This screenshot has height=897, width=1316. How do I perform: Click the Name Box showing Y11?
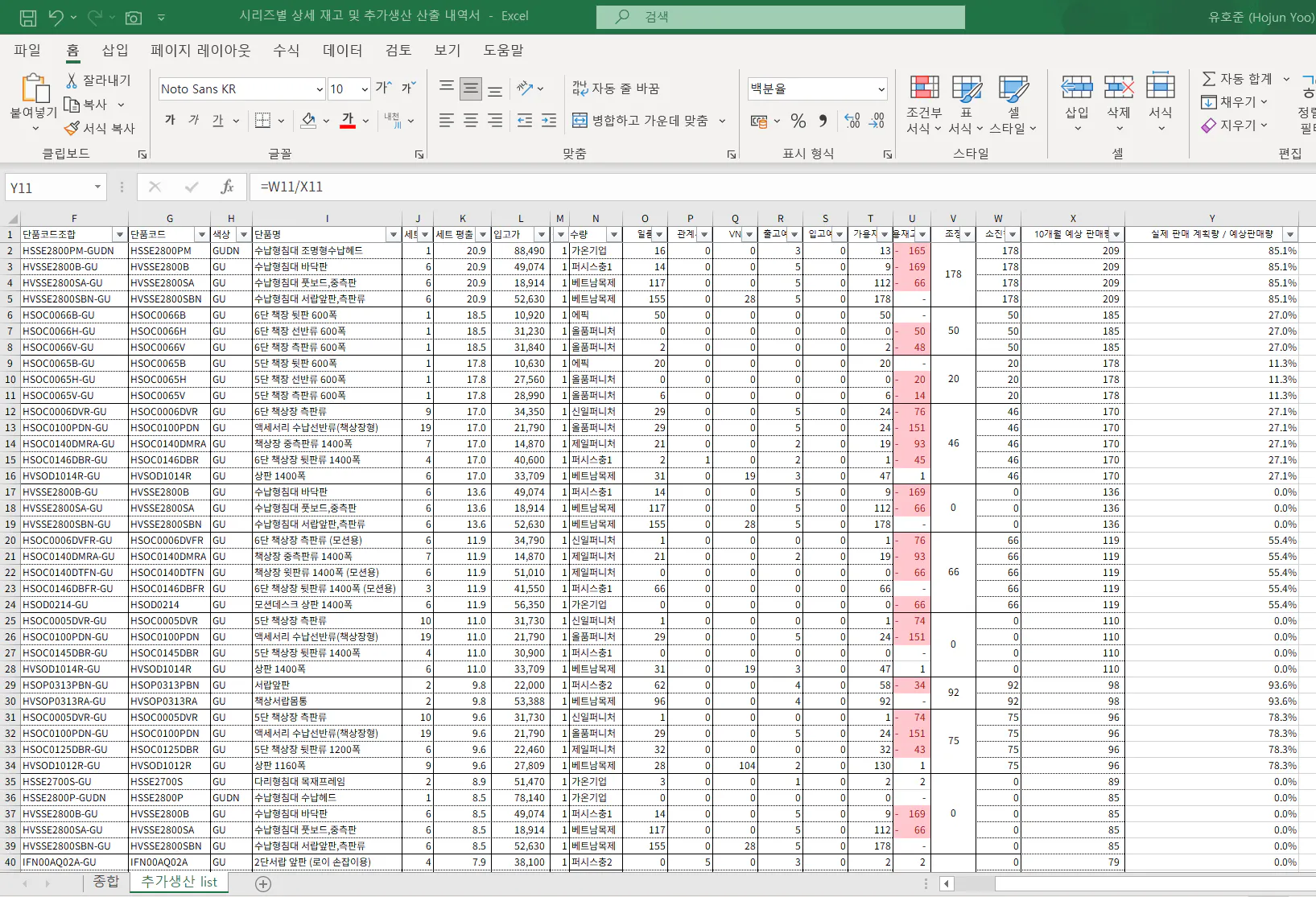pyautogui.click(x=48, y=187)
